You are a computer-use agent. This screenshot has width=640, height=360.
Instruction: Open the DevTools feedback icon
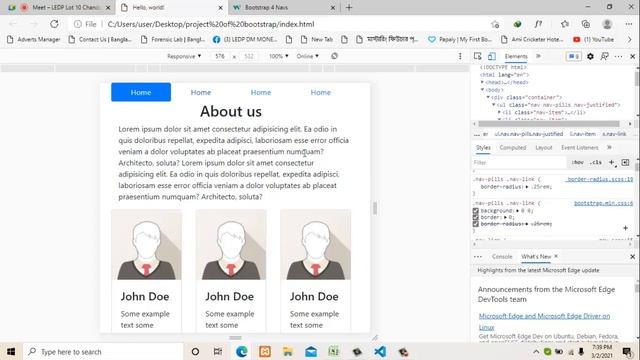point(604,56)
